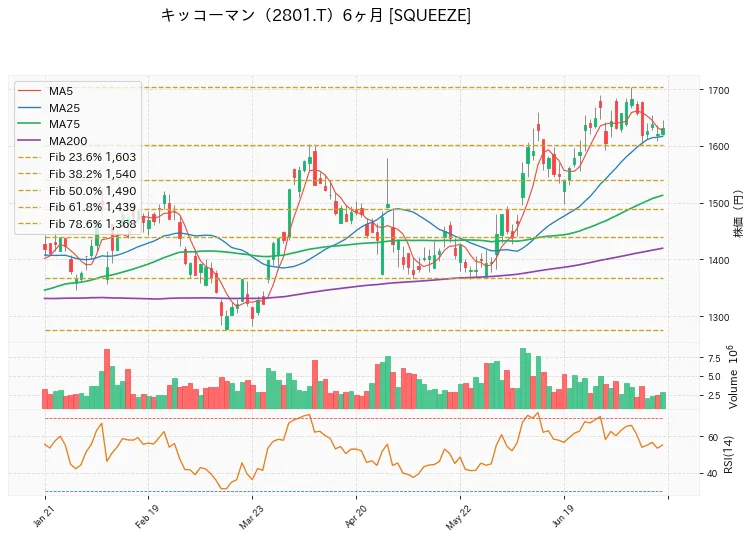This screenshot has width=752, height=539.
Task: Click the Apr 20 date axis label
Action: tap(355, 516)
